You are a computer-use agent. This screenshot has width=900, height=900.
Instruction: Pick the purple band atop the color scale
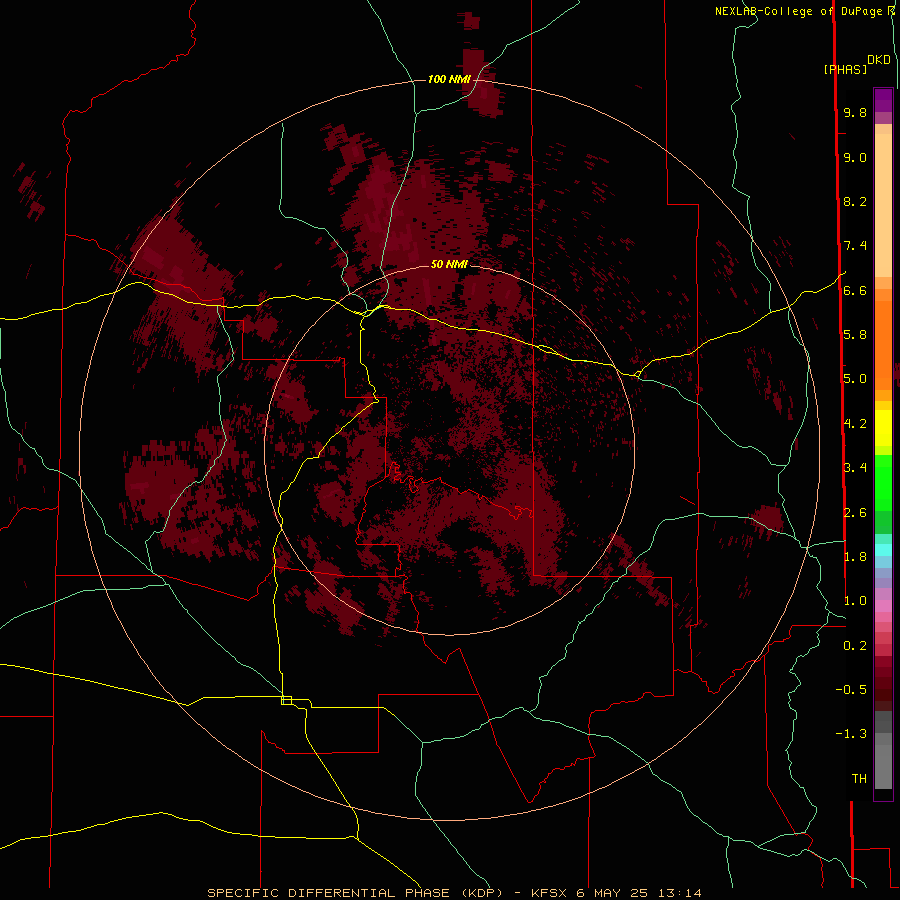coord(883,100)
